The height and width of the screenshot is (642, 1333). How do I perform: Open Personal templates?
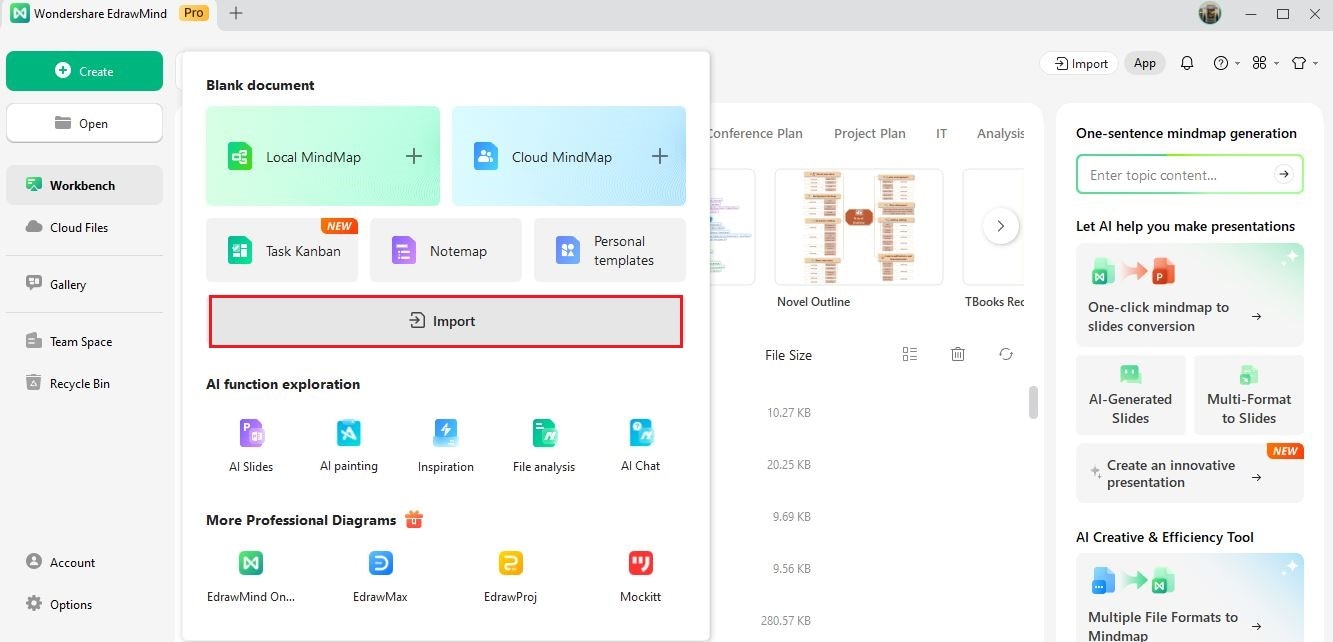tap(610, 250)
